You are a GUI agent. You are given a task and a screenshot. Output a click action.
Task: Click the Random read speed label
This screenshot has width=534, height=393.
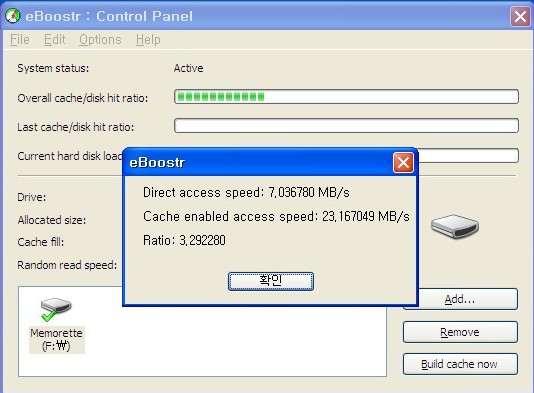pyautogui.click(x=67, y=265)
